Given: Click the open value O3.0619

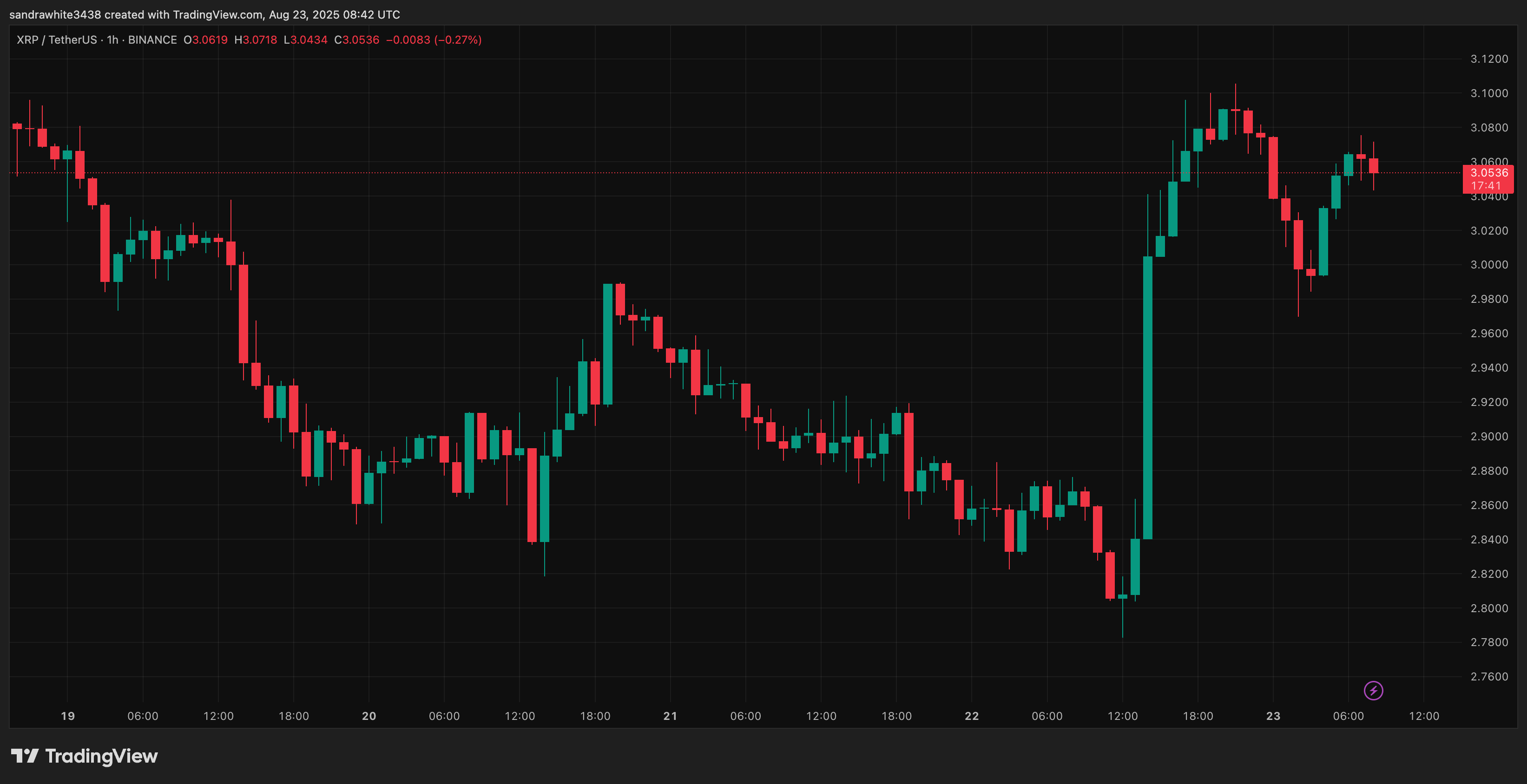Looking at the screenshot, I should [206, 39].
